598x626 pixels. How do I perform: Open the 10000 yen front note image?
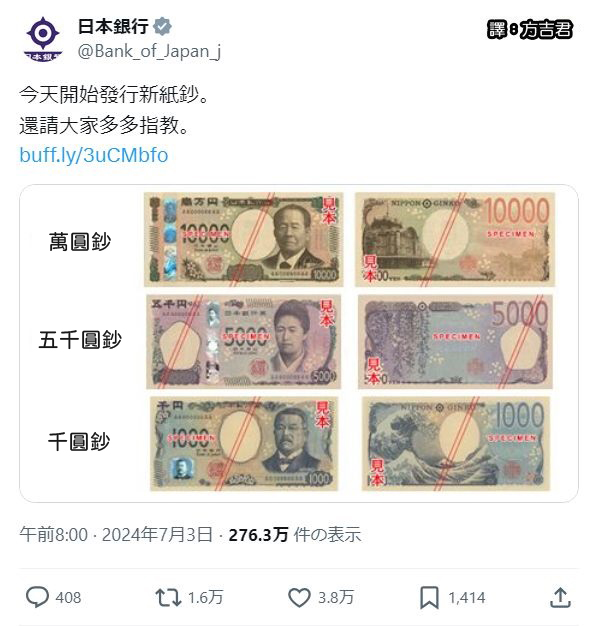click(244, 239)
